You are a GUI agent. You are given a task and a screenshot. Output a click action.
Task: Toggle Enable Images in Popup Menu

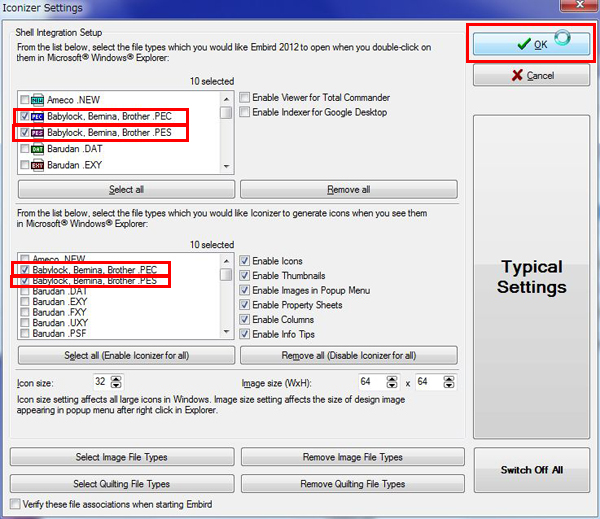click(x=245, y=290)
